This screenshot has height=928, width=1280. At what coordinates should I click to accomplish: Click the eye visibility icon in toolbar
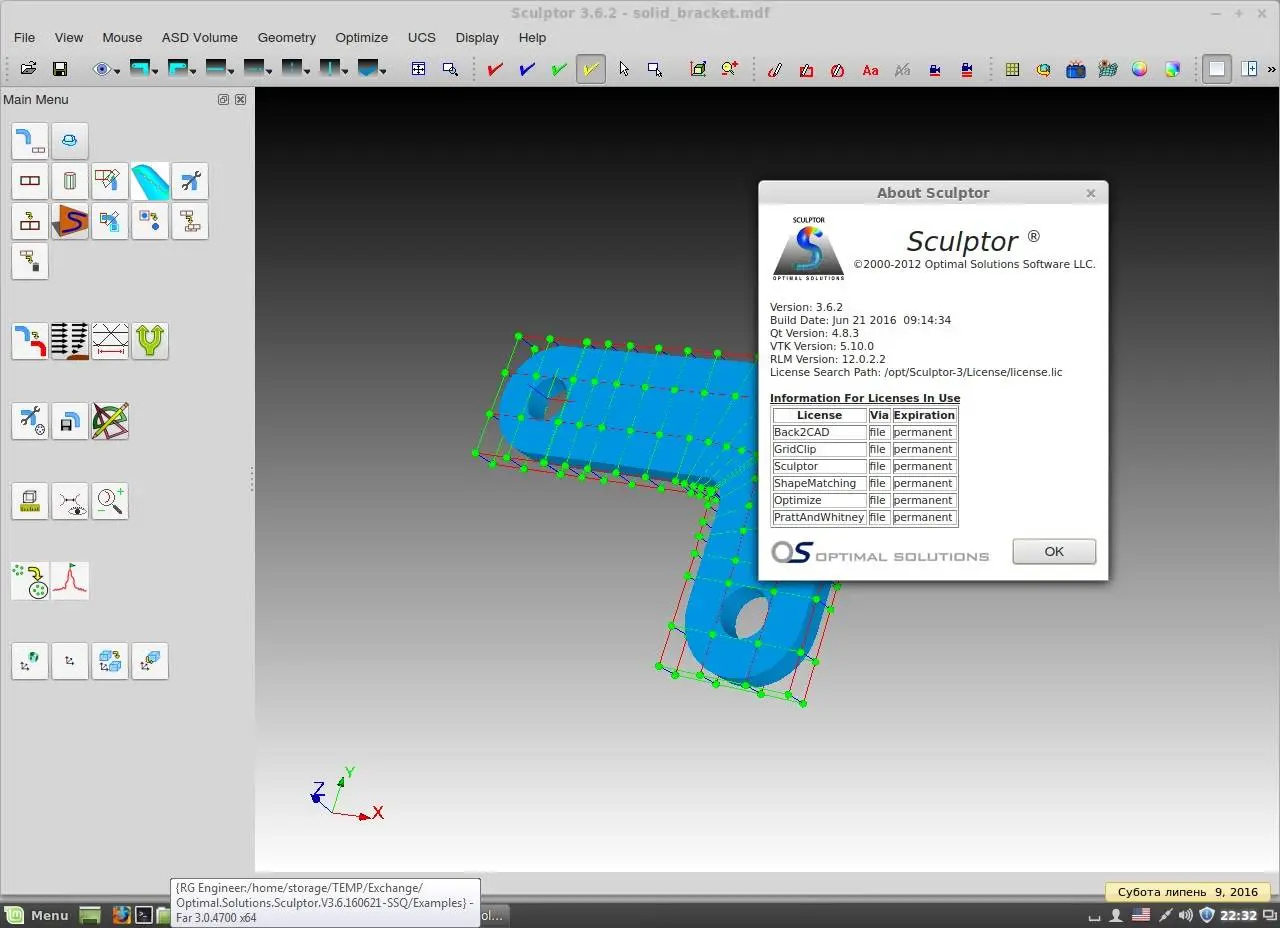[x=101, y=69]
